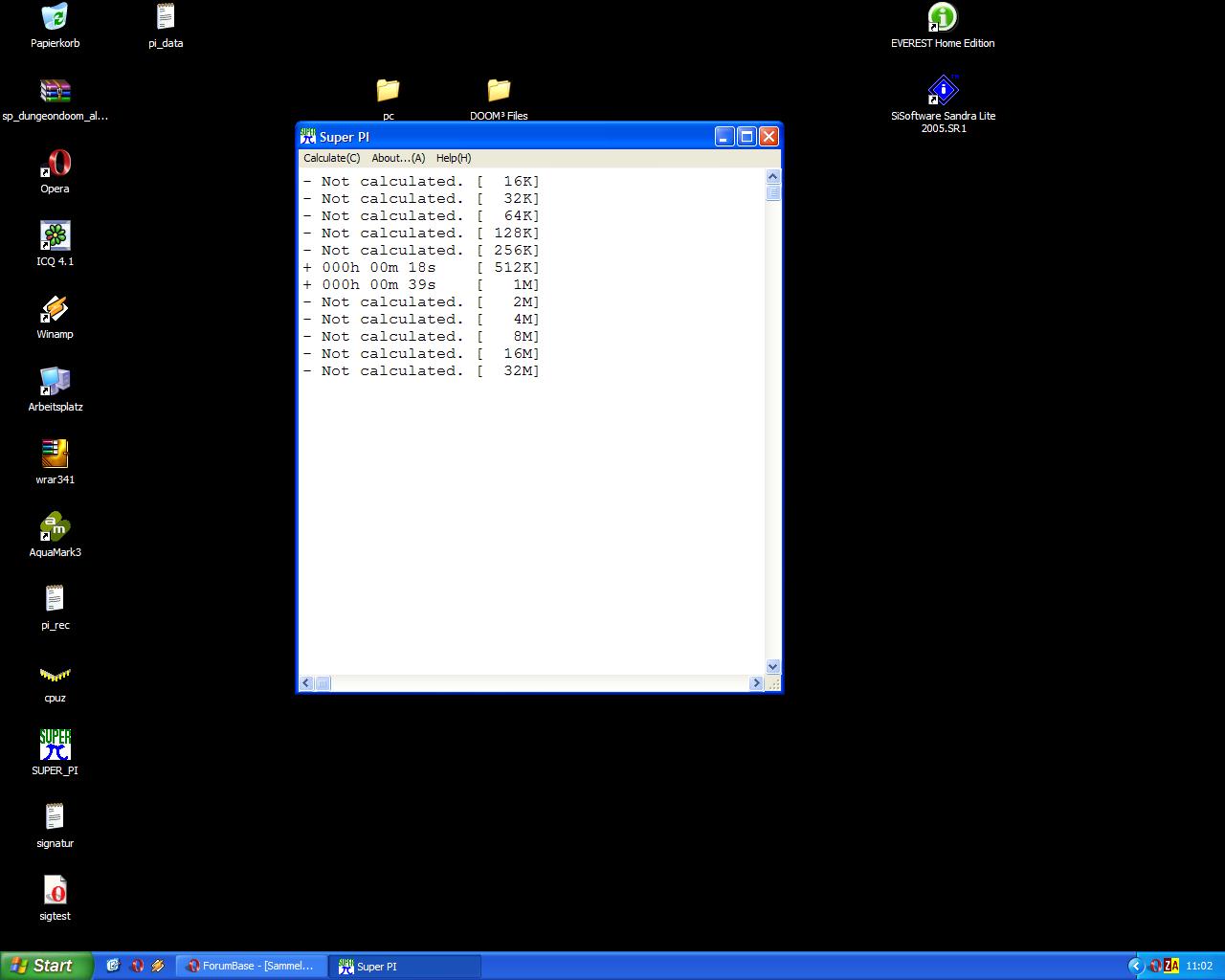Minimize the Super PI window
The width and height of the screenshot is (1225, 980).
[x=724, y=137]
